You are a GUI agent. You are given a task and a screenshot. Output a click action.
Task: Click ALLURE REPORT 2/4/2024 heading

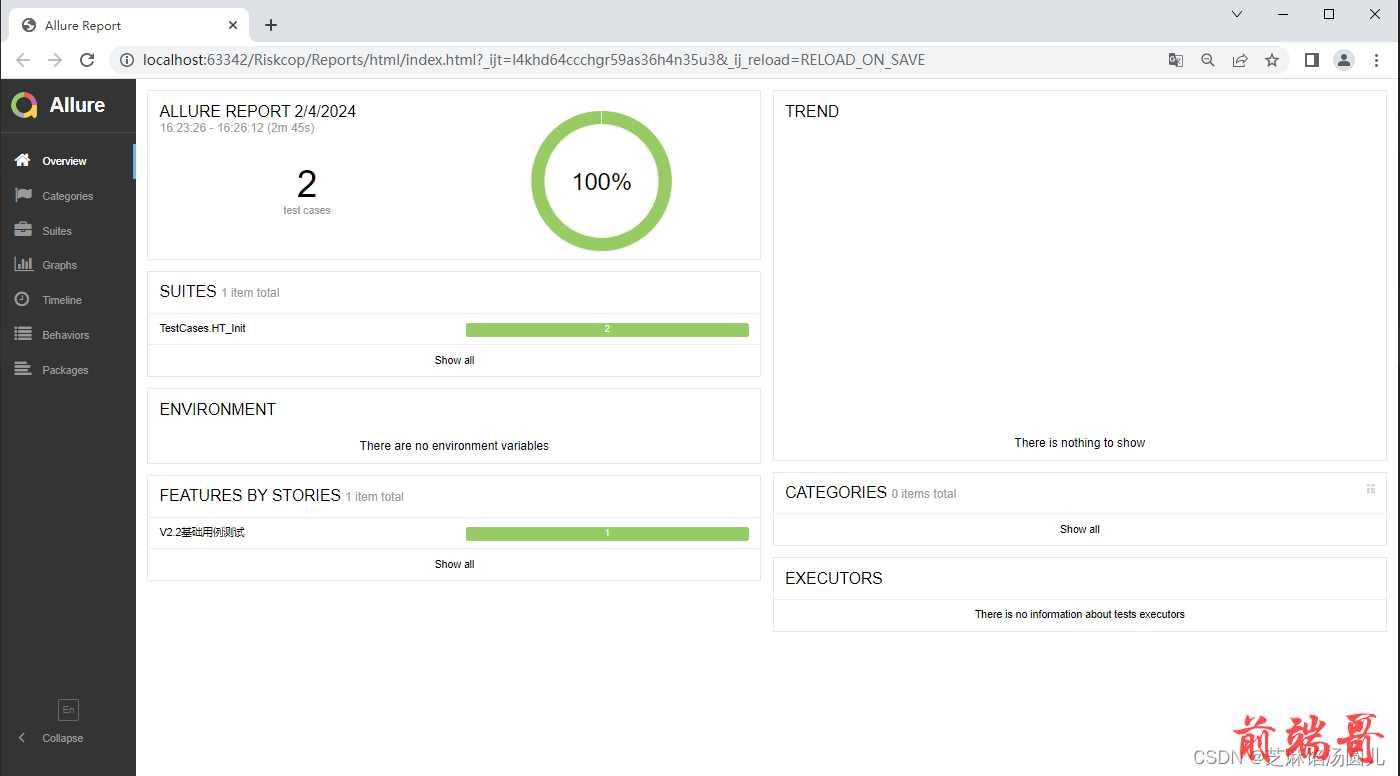coord(258,111)
